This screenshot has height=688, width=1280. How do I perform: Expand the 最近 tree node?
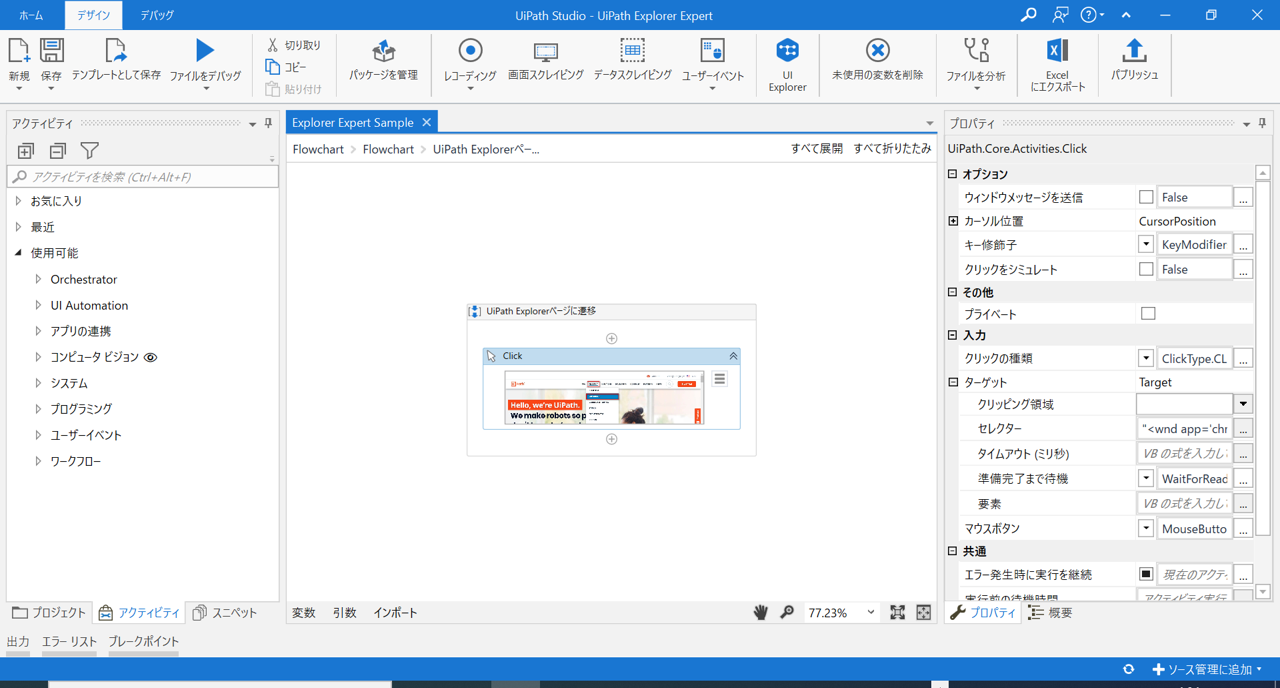pos(18,227)
